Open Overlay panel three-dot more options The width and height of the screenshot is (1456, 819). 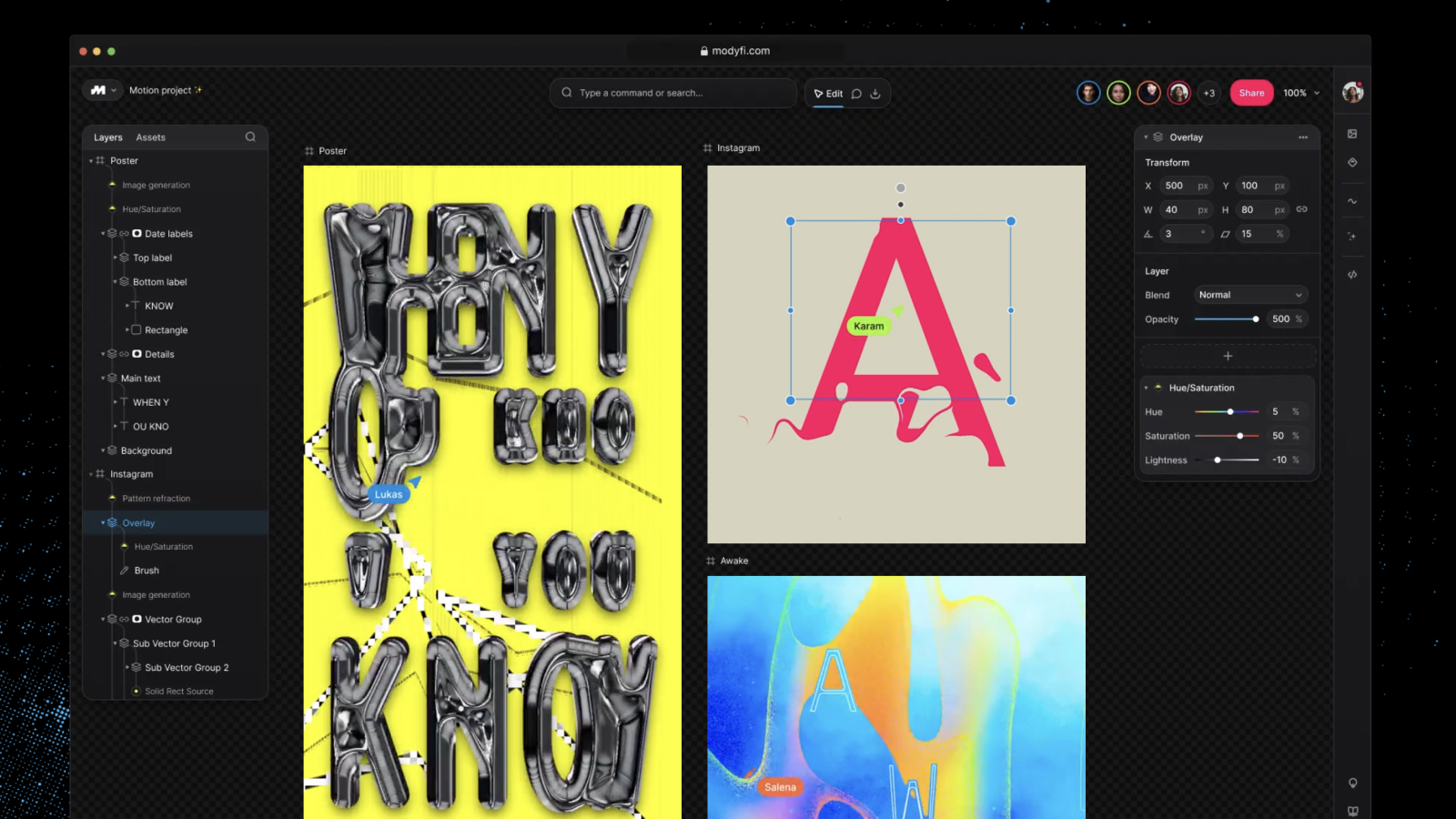point(1303,137)
